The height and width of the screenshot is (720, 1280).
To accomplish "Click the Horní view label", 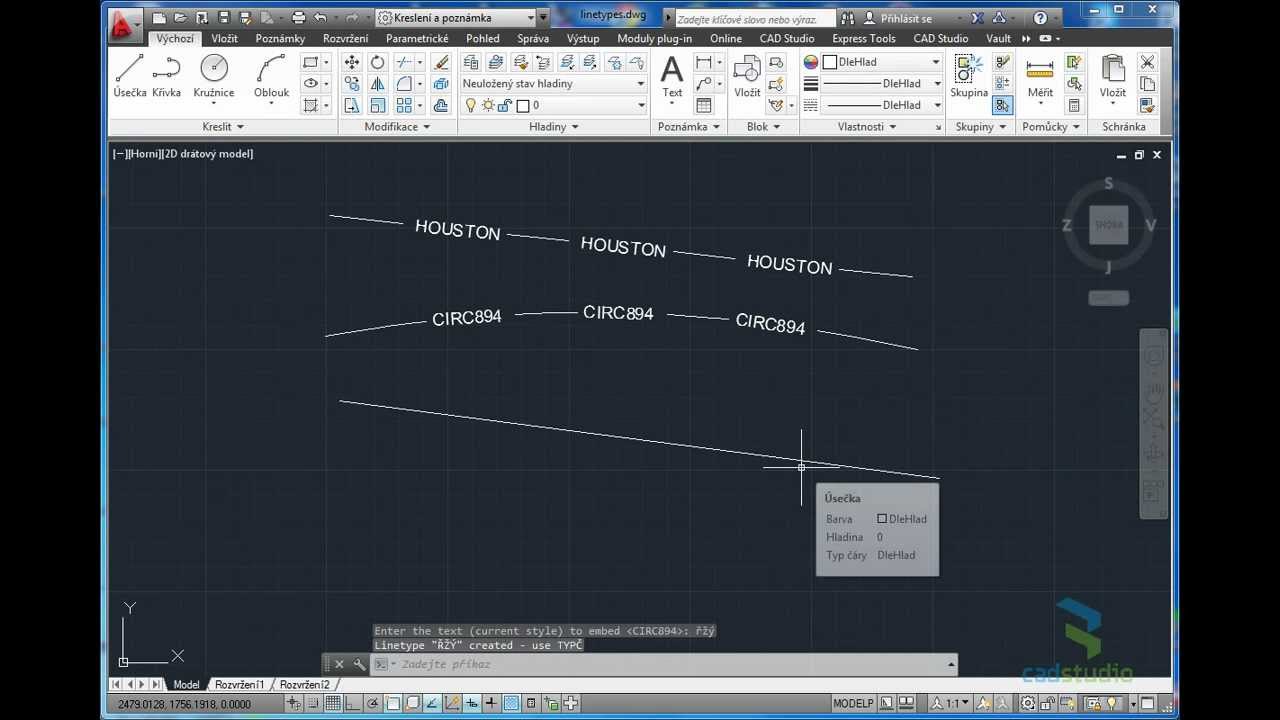I will [145, 154].
